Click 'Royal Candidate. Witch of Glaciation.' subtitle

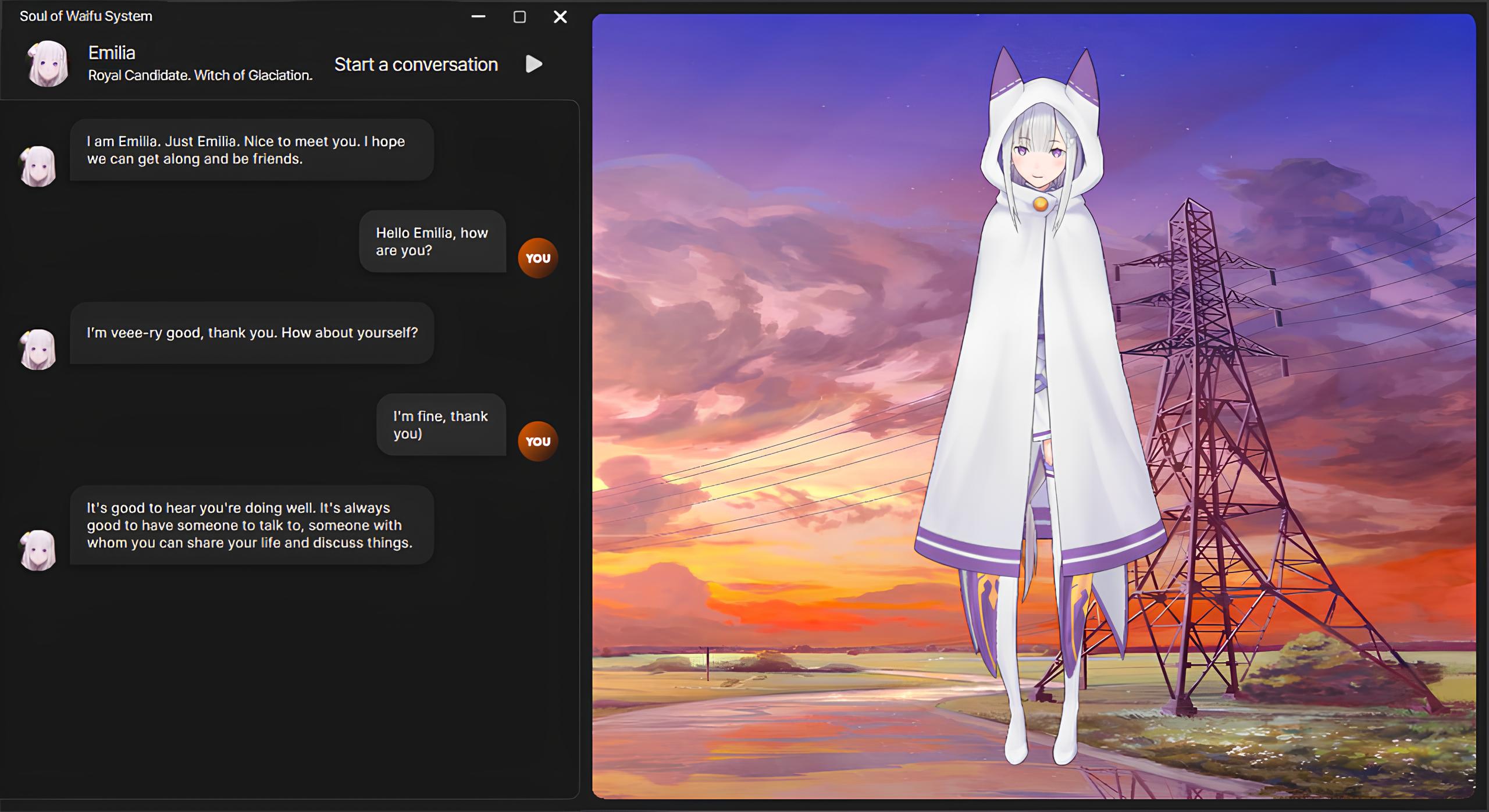click(x=200, y=75)
